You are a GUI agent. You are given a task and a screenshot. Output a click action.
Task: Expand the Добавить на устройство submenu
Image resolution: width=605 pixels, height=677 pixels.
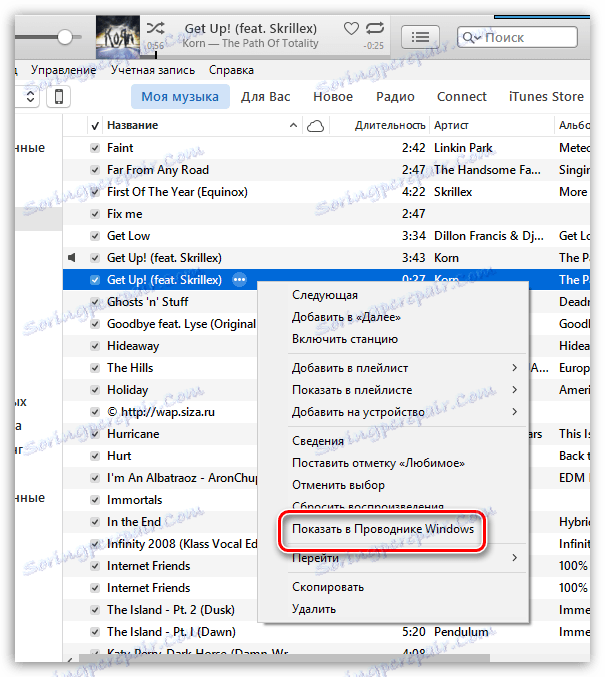pos(393,412)
